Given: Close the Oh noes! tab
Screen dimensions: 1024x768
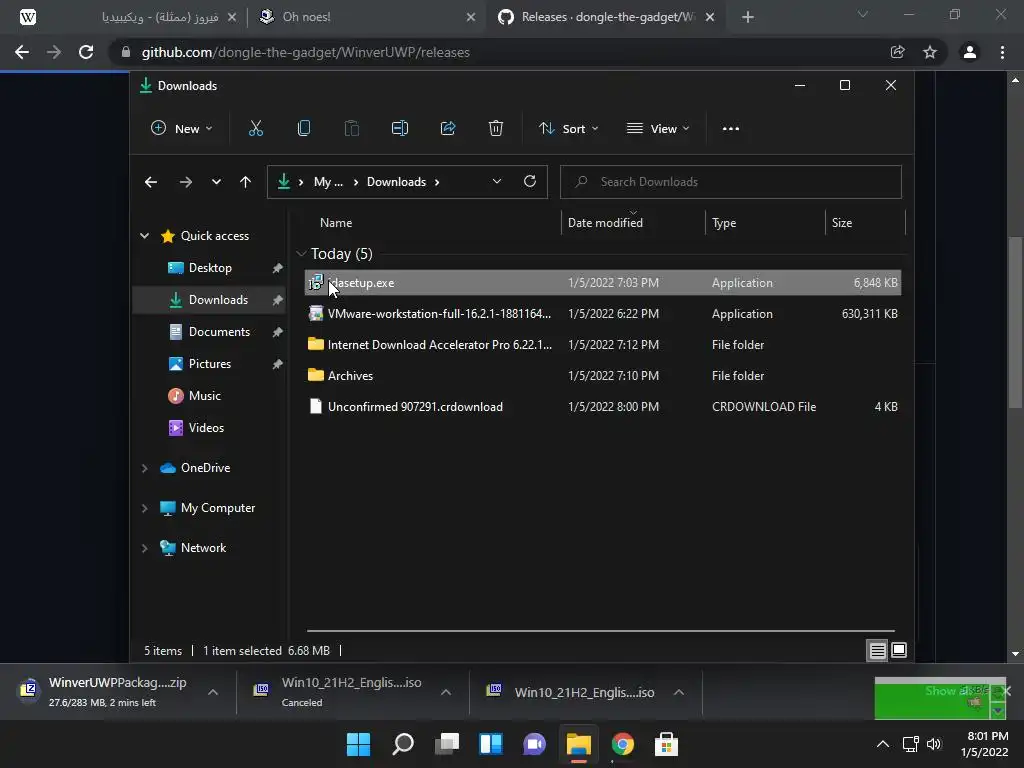Looking at the screenshot, I should click(x=471, y=17).
